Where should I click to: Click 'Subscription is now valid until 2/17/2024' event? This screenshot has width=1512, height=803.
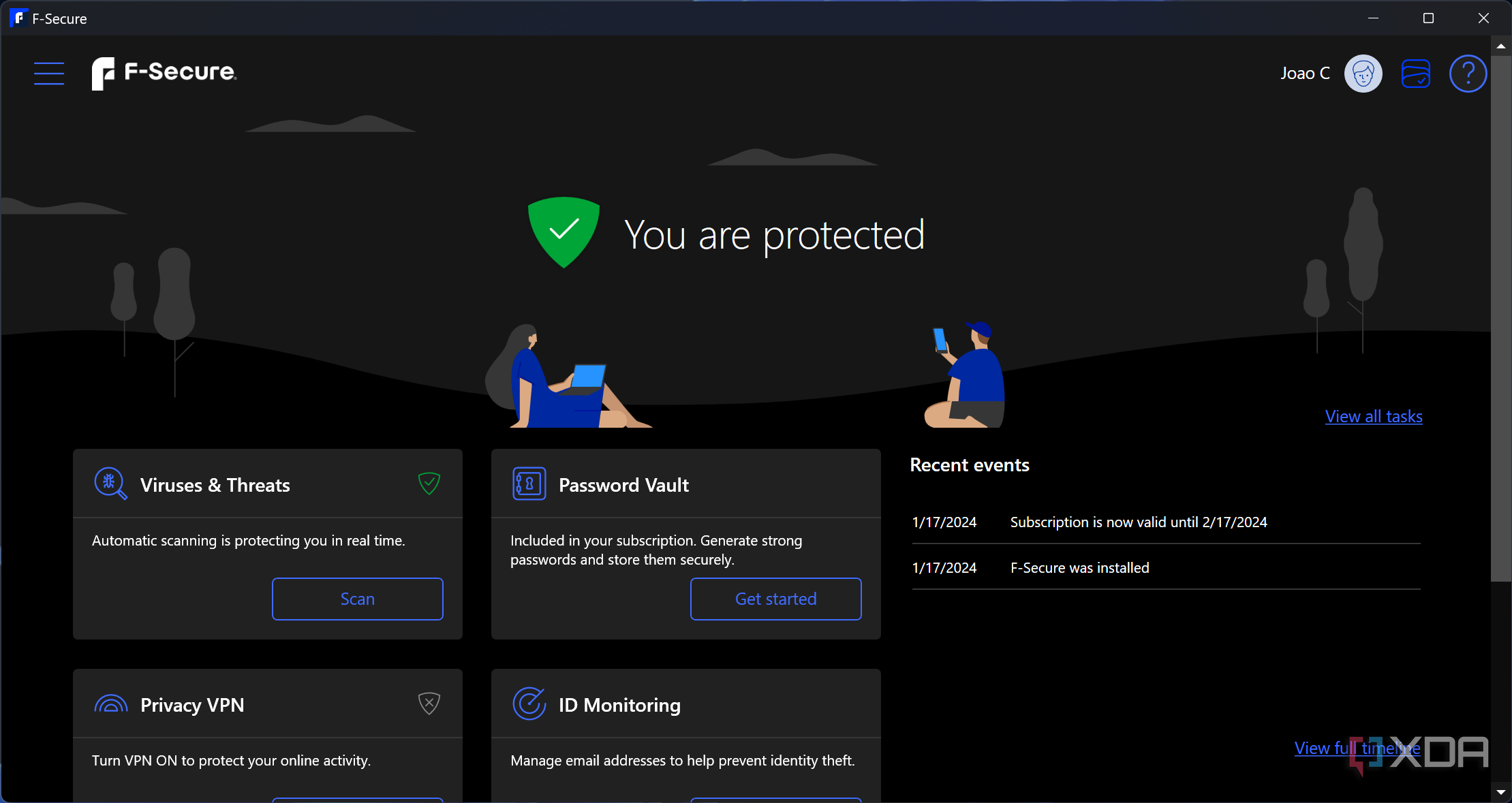pyautogui.click(x=1139, y=522)
